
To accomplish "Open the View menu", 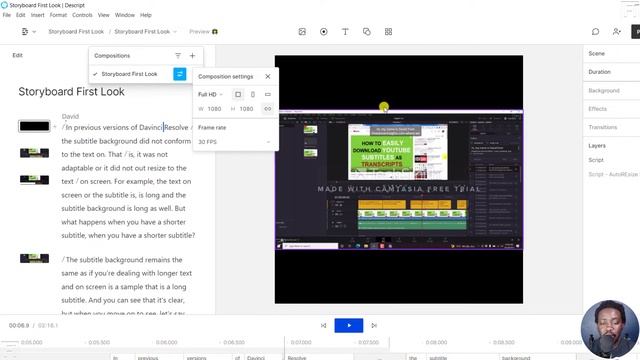I will (104, 15).
